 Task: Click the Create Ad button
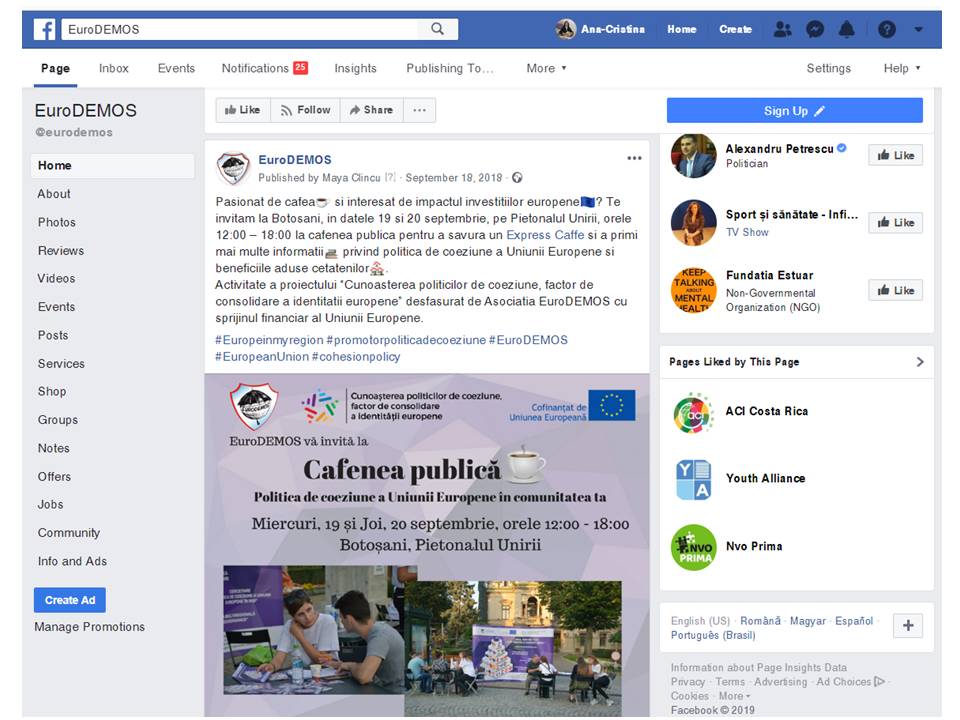(70, 601)
